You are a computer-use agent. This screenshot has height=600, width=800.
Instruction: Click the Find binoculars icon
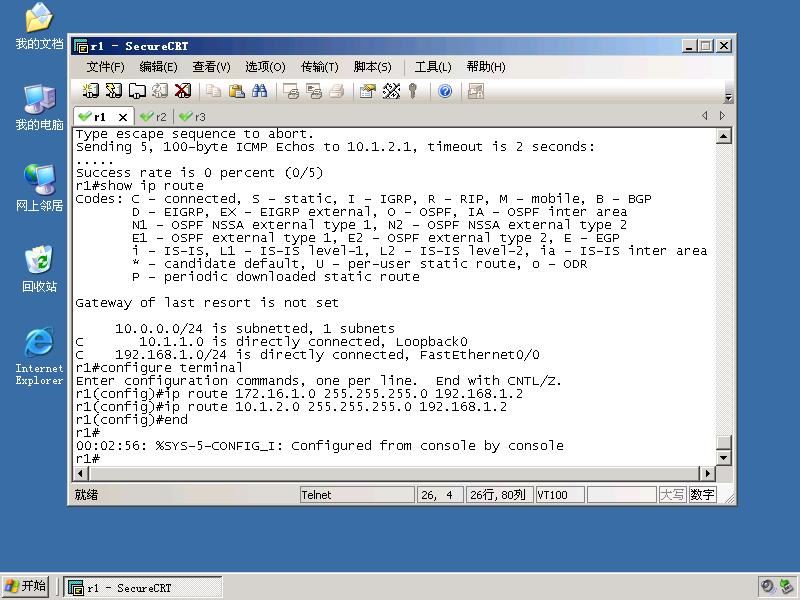click(259, 91)
